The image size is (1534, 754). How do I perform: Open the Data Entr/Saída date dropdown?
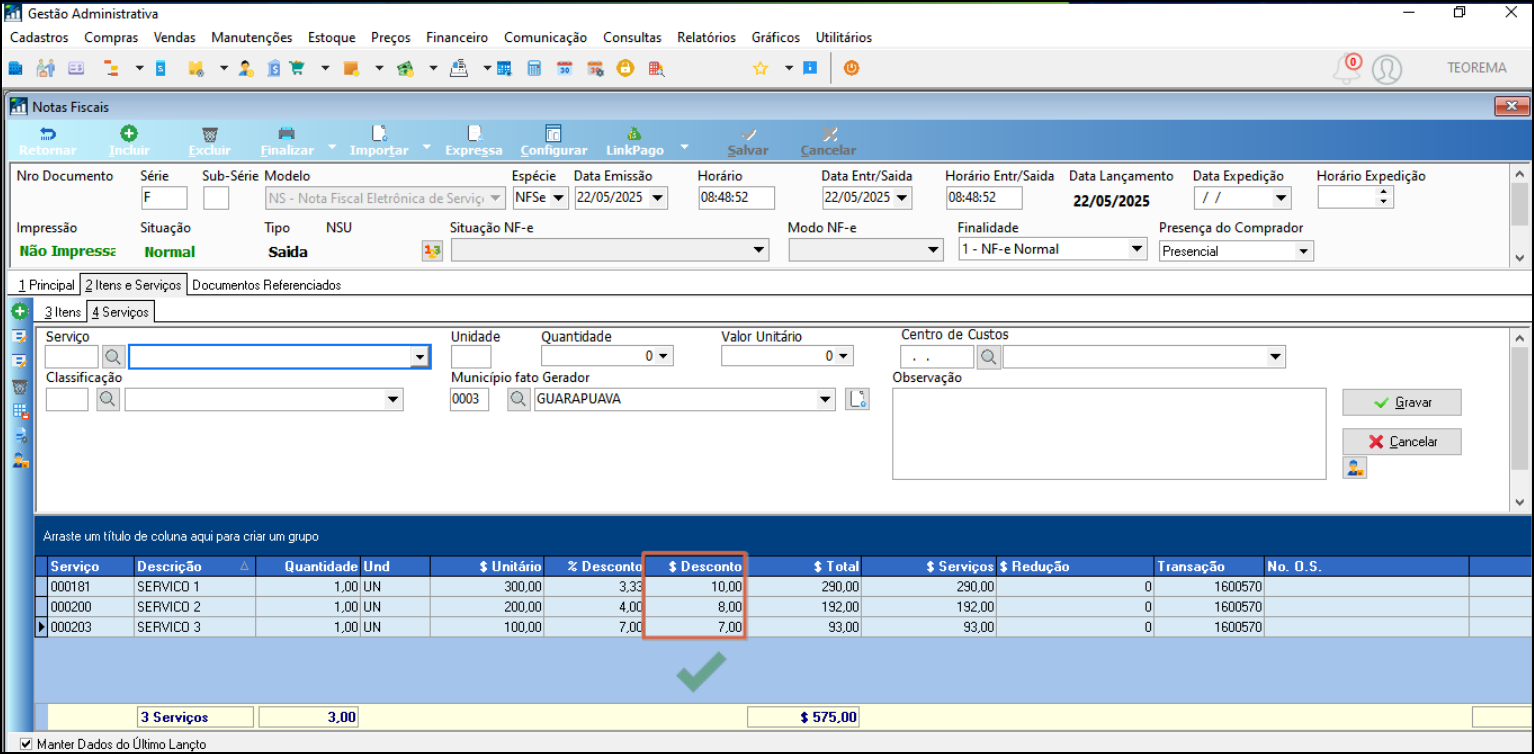(903, 198)
